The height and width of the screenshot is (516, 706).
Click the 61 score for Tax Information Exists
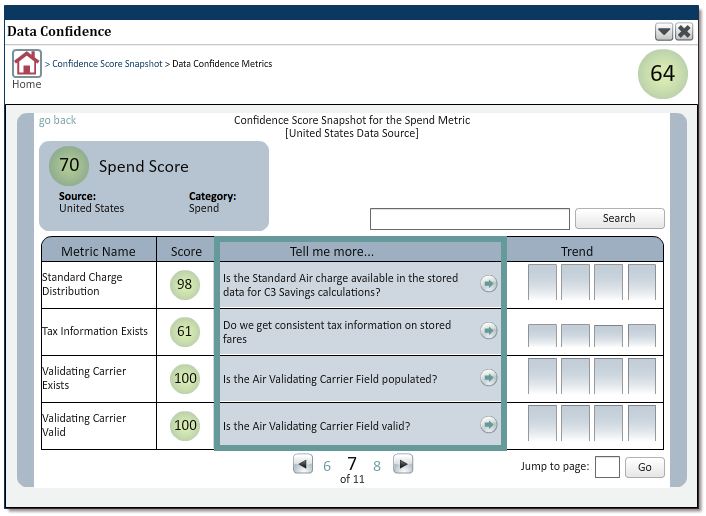(x=185, y=332)
